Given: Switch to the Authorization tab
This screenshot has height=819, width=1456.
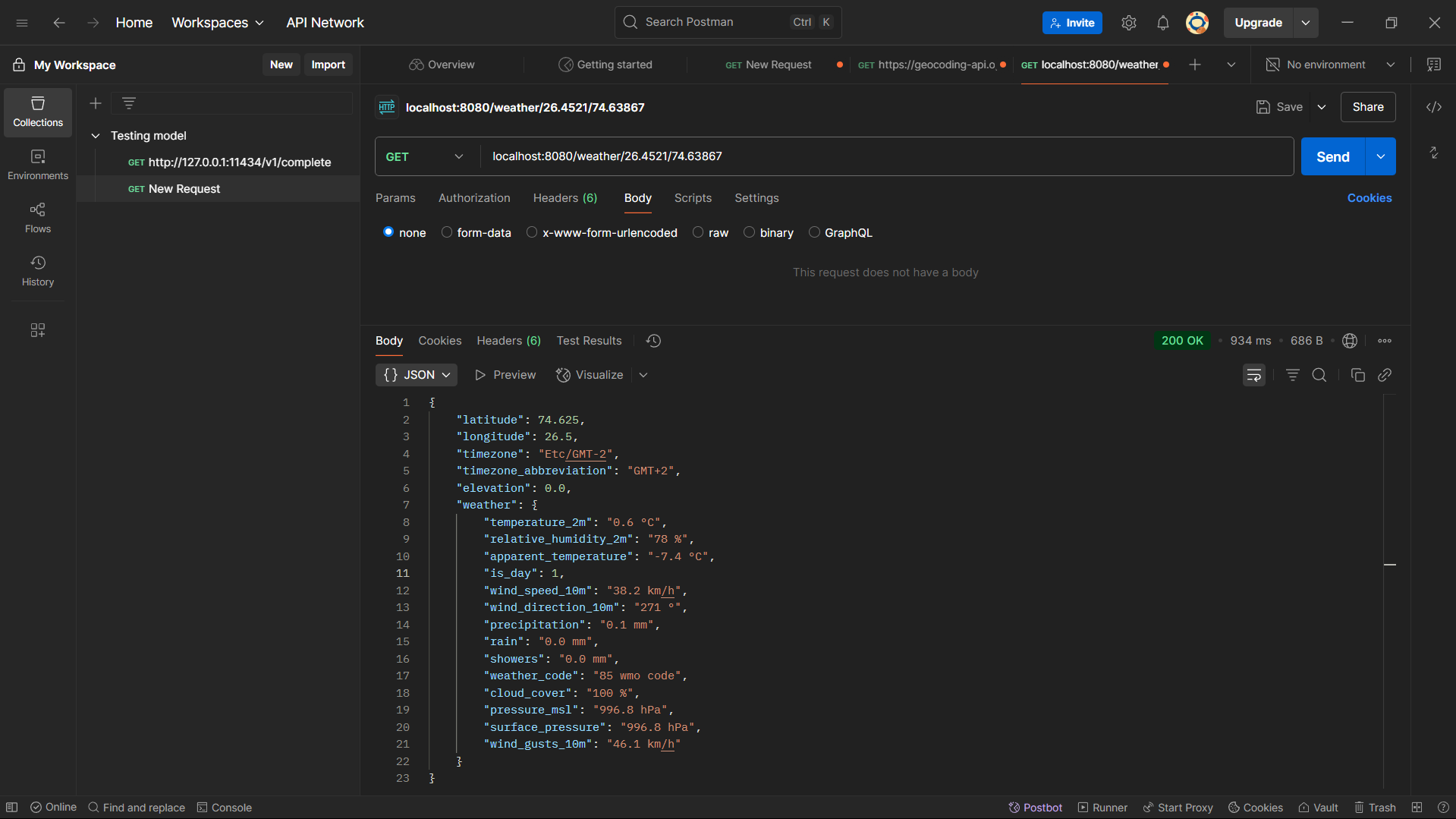Looking at the screenshot, I should coord(474,198).
